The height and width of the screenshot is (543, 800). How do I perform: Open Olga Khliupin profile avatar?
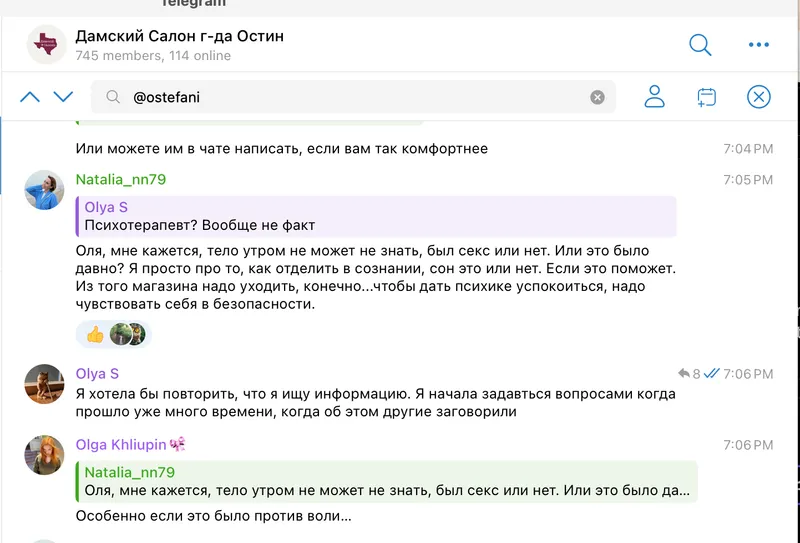click(x=44, y=455)
